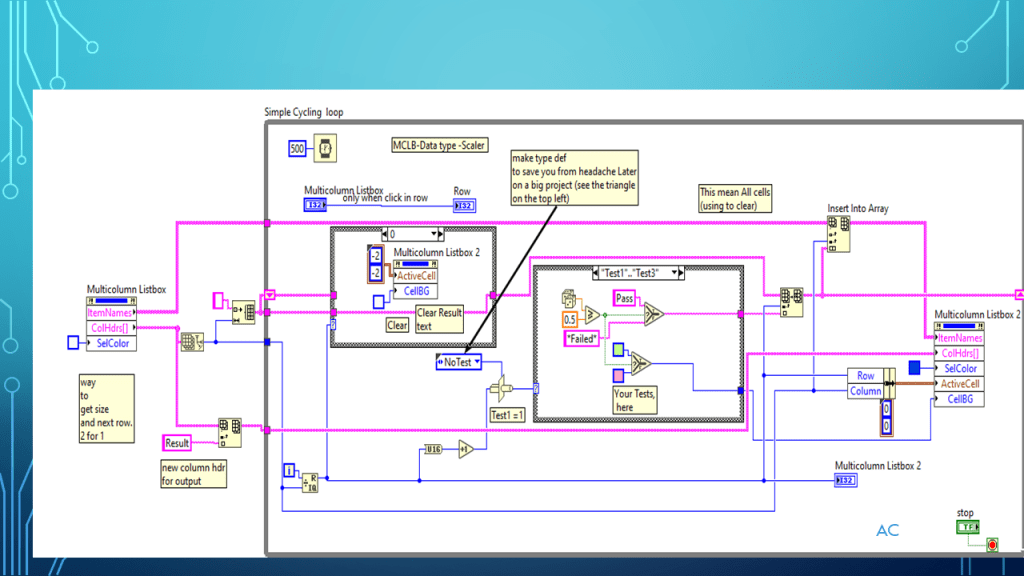This screenshot has width=1024, height=576.
Task: Click the left shift register on loop
Action: pyautogui.click(x=268, y=295)
